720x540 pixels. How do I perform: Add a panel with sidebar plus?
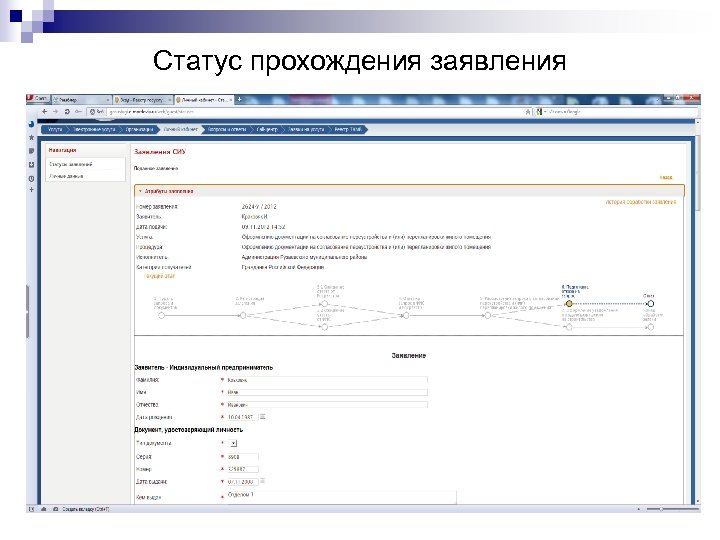click(x=31, y=190)
